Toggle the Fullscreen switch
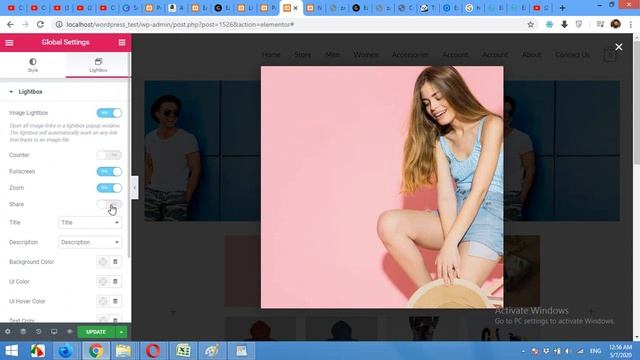Viewport: 640px width, 360px height. [x=109, y=171]
